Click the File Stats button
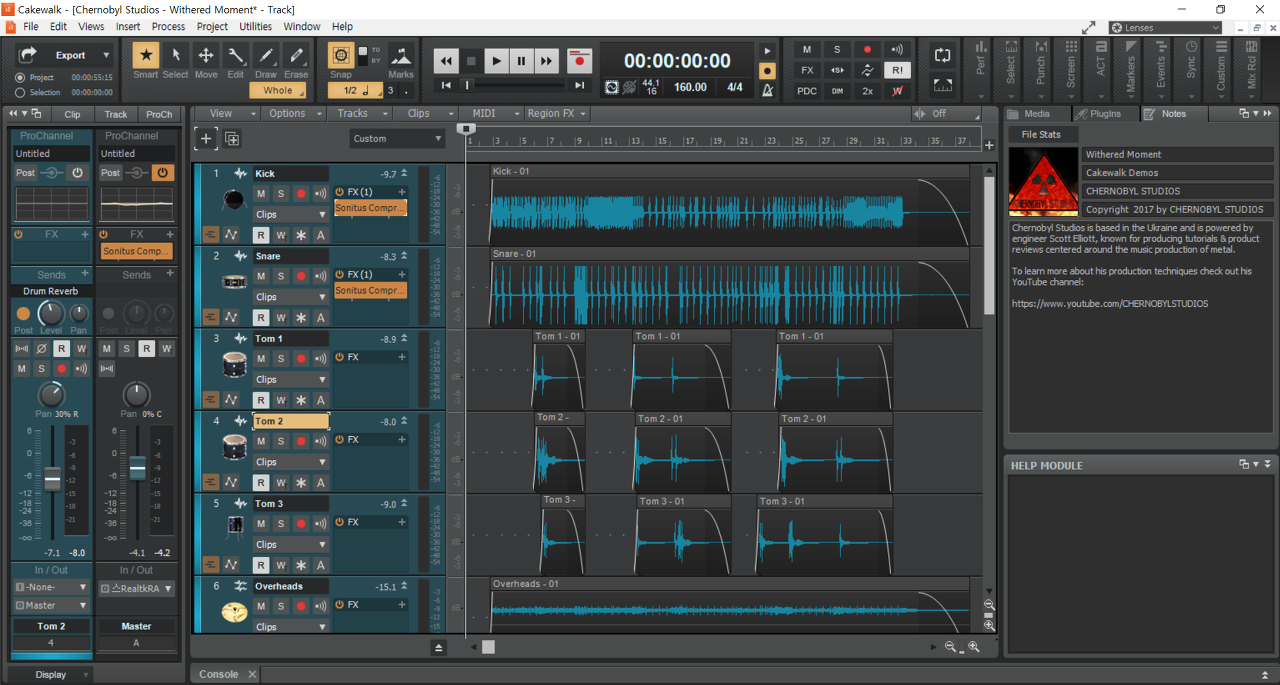Viewport: 1280px width, 685px height. 1041,134
